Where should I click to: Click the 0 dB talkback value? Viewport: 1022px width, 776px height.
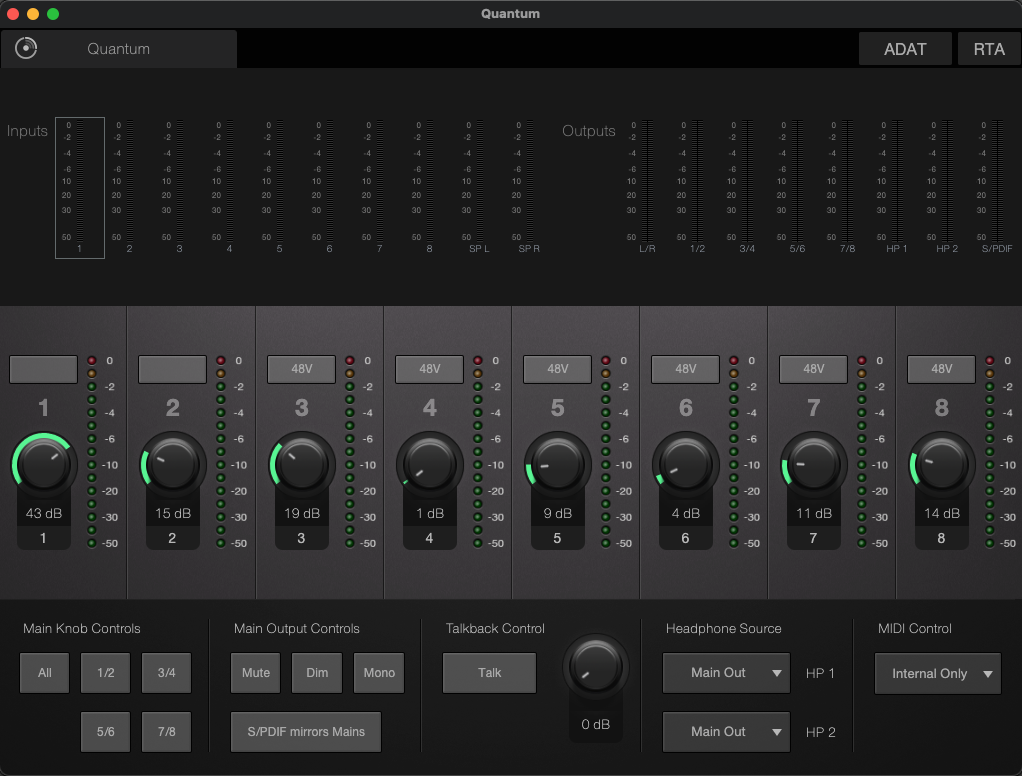596,725
